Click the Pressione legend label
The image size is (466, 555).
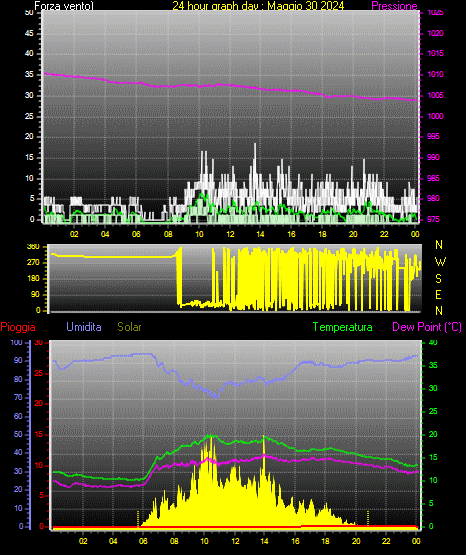(394, 6)
